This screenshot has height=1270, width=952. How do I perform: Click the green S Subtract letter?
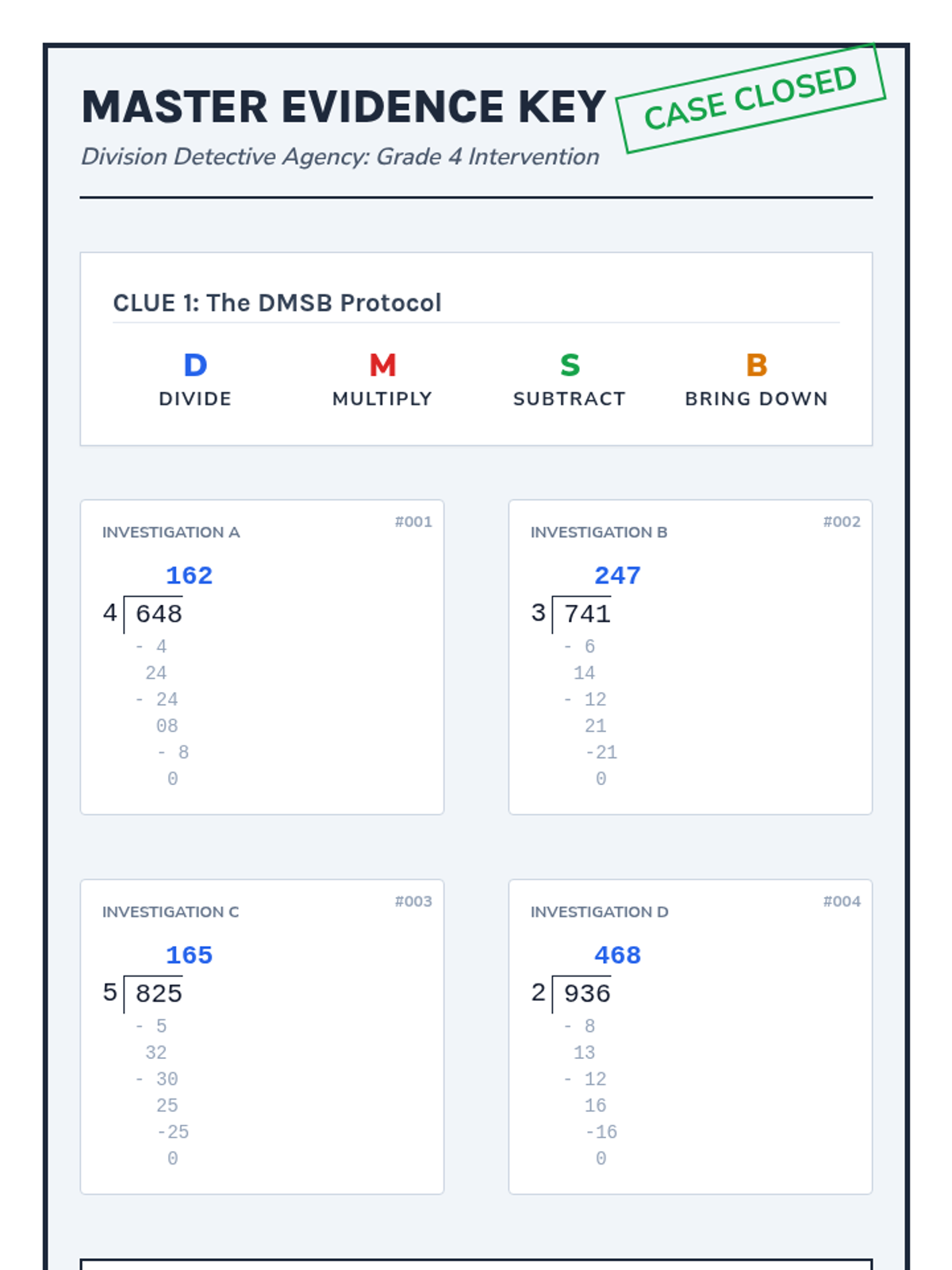pyautogui.click(x=570, y=365)
